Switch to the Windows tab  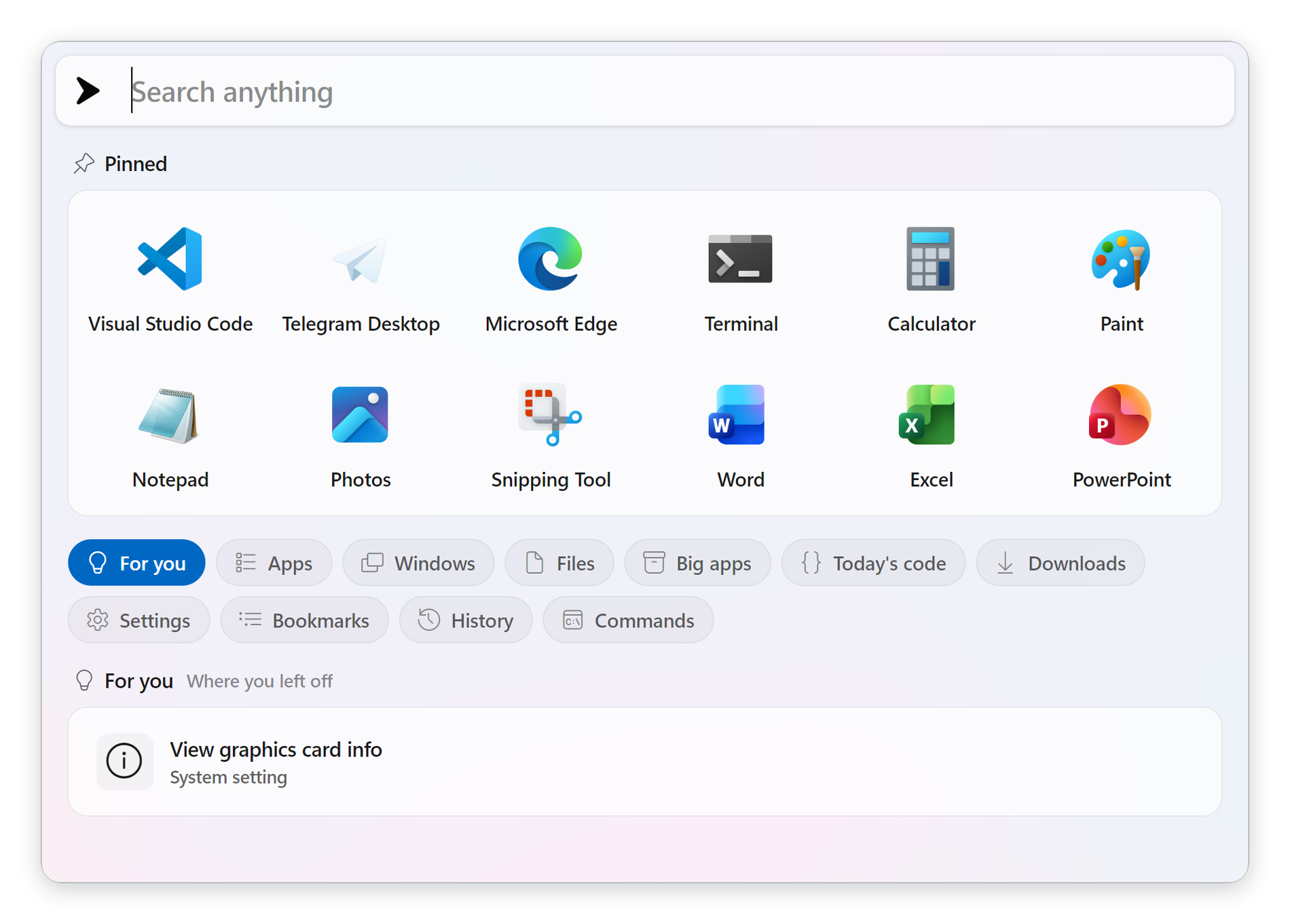[x=418, y=563]
